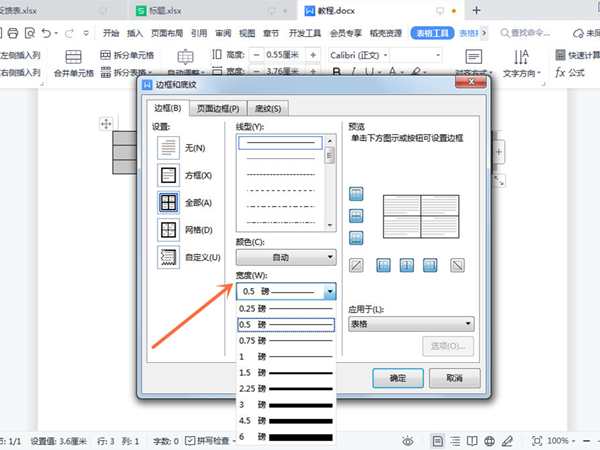Toggle the bottom border button in preview
Viewport: 600px width, 450px height.
355,238
